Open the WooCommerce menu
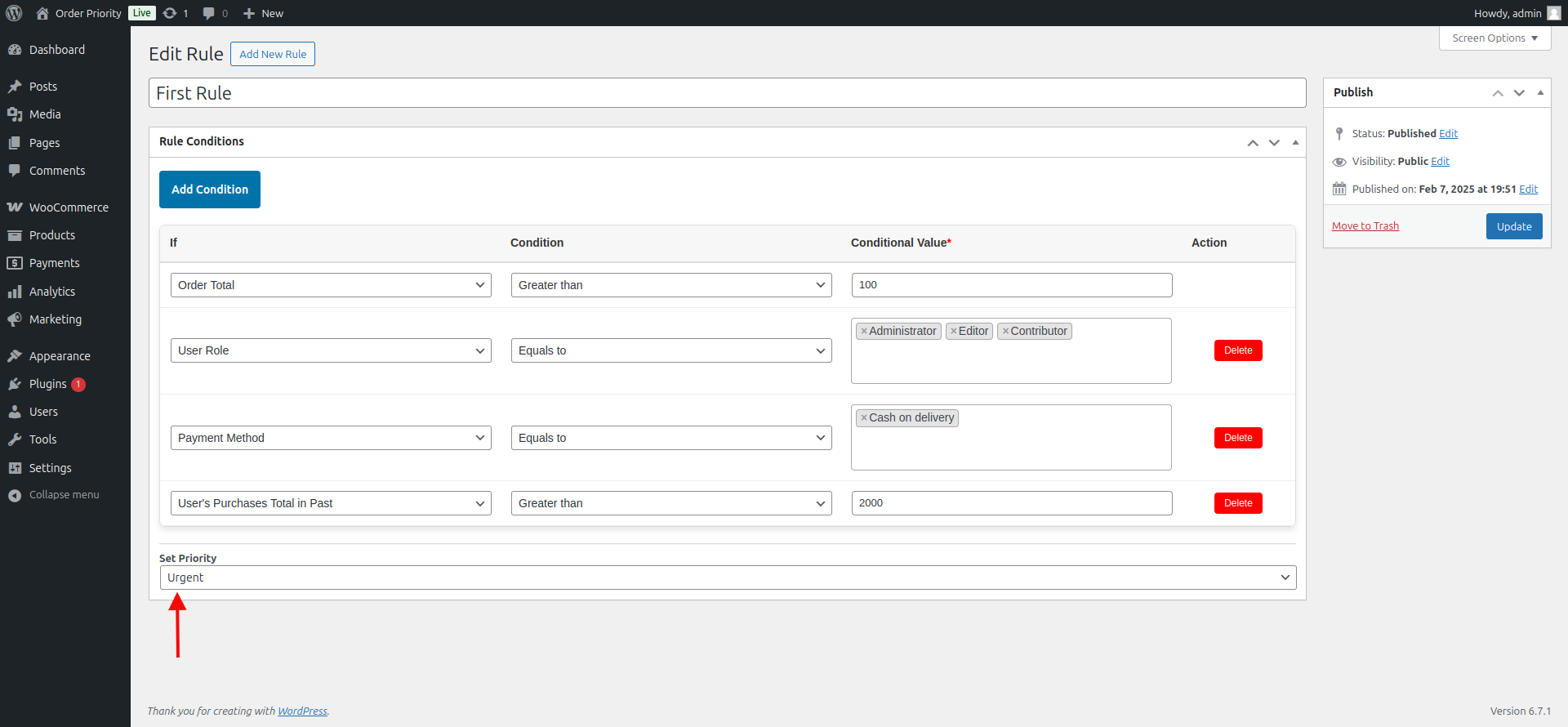Screen dimensions: 1568x727 [x=69, y=207]
